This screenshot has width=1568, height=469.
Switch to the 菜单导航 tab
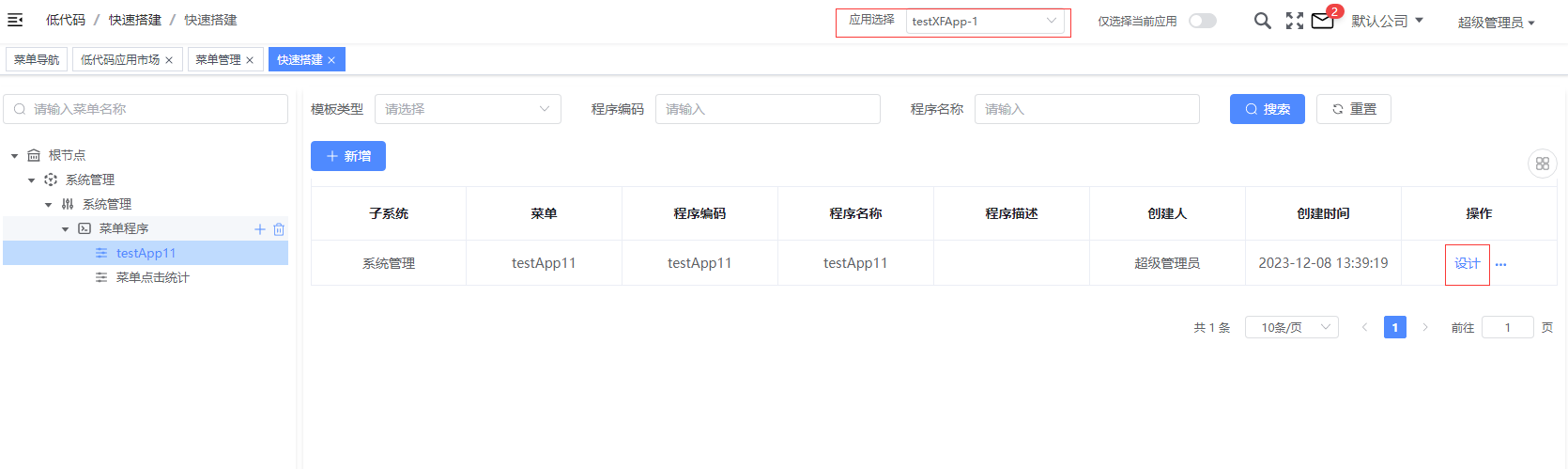[x=37, y=59]
